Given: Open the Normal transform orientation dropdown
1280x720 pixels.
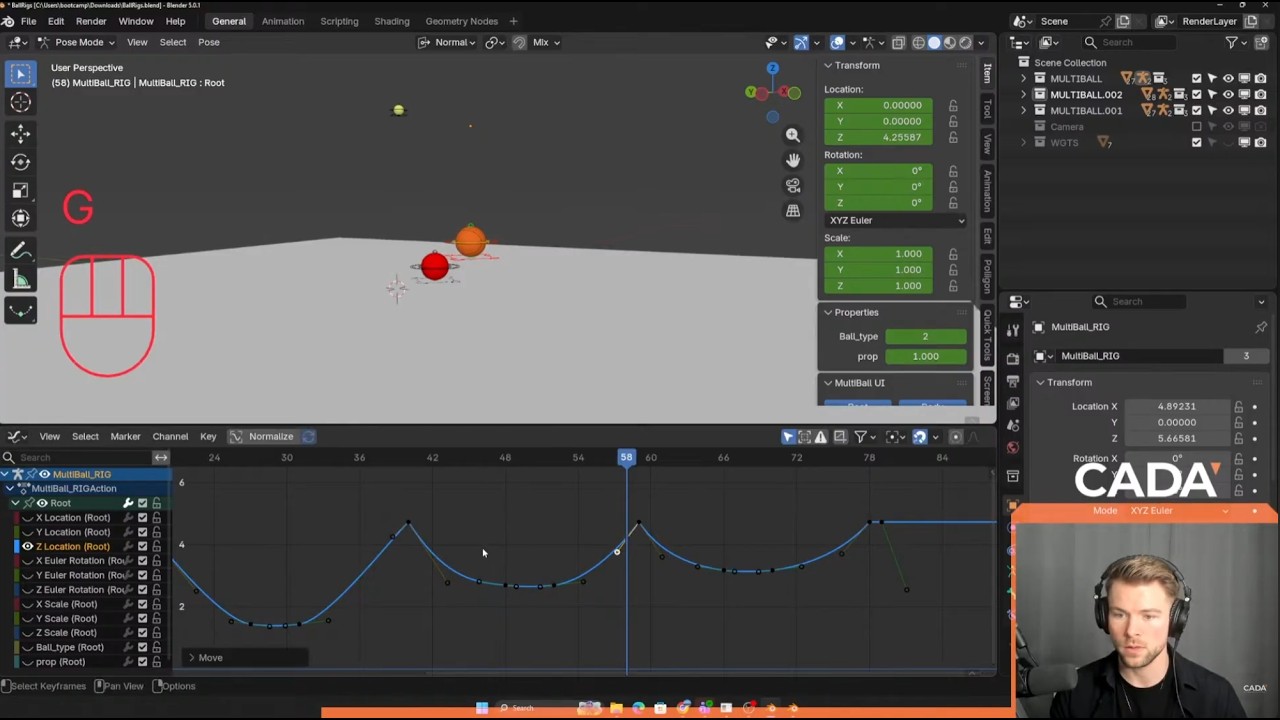Looking at the screenshot, I should [x=446, y=42].
